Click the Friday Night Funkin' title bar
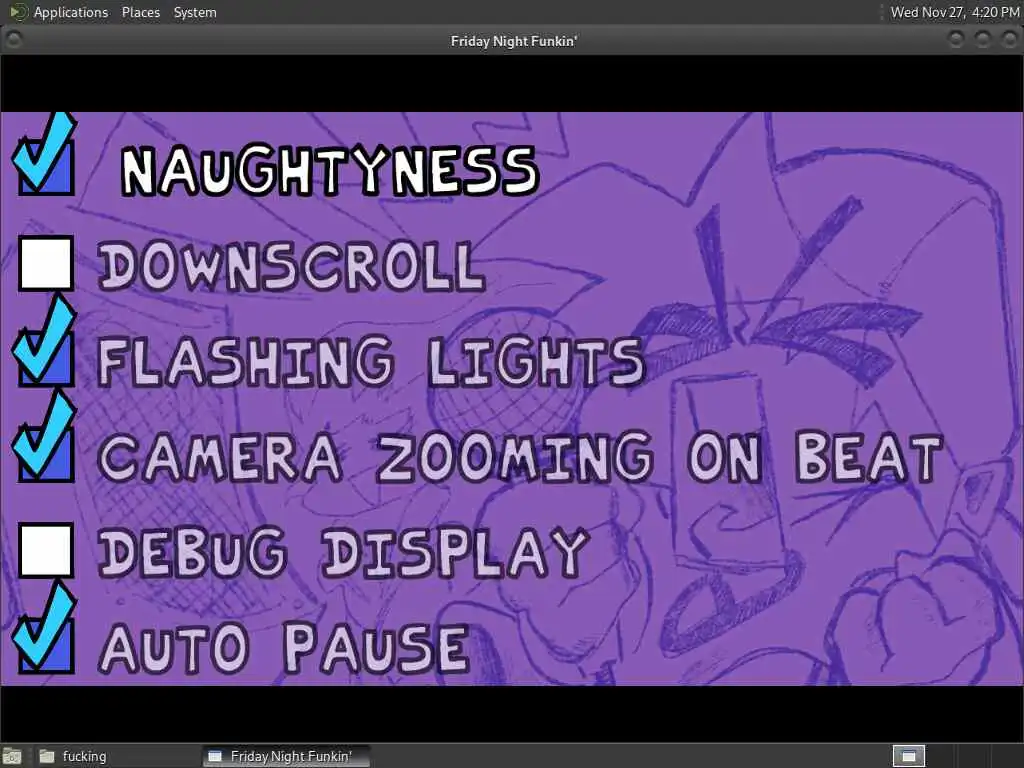Image resolution: width=1024 pixels, height=768 pixels. tap(513, 40)
